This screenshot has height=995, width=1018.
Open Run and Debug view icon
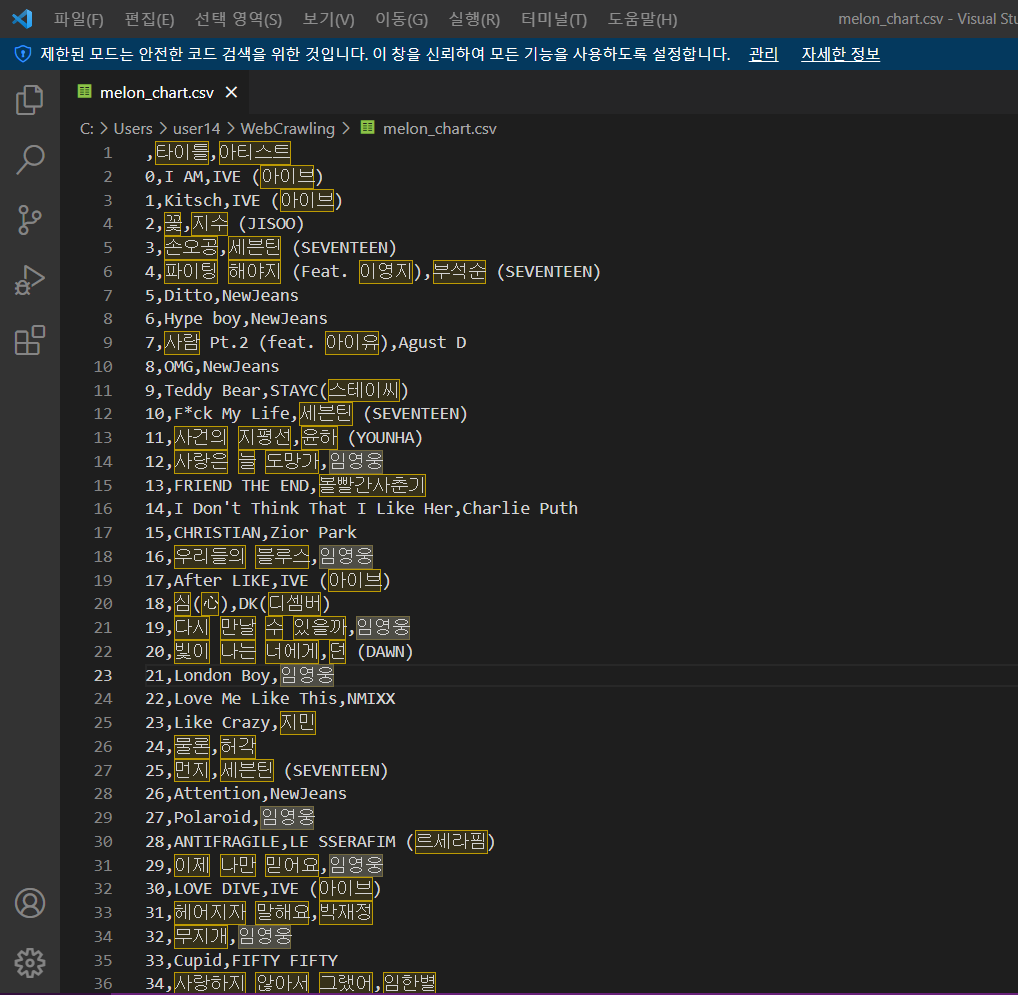pyautogui.click(x=29, y=280)
